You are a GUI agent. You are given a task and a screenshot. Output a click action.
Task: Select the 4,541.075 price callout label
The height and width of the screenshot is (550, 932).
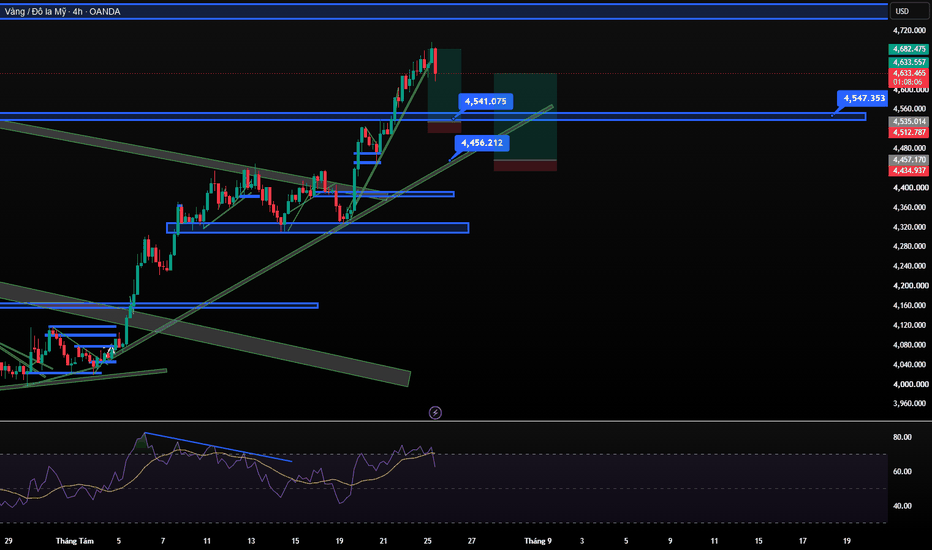(x=486, y=101)
